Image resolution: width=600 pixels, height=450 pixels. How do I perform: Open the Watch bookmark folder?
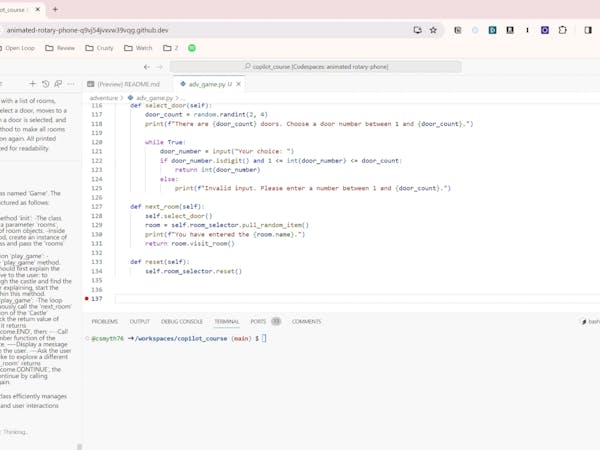(x=139, y=48)
